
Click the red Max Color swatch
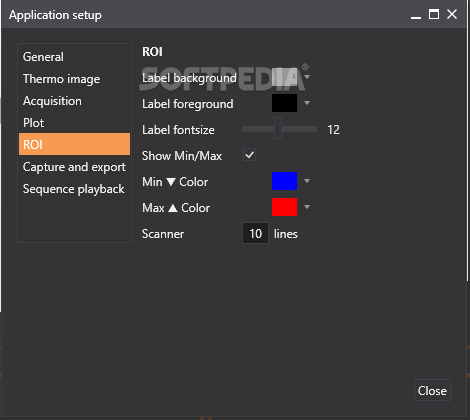tap(284, 207)
